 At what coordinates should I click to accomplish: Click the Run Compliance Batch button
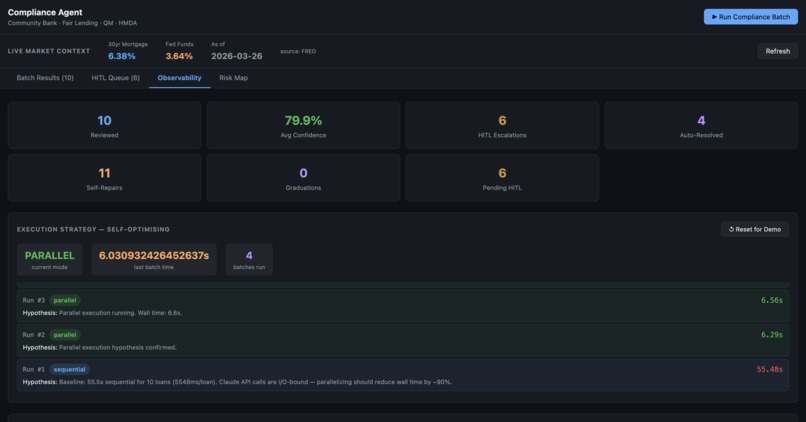(x=750, y=17)
